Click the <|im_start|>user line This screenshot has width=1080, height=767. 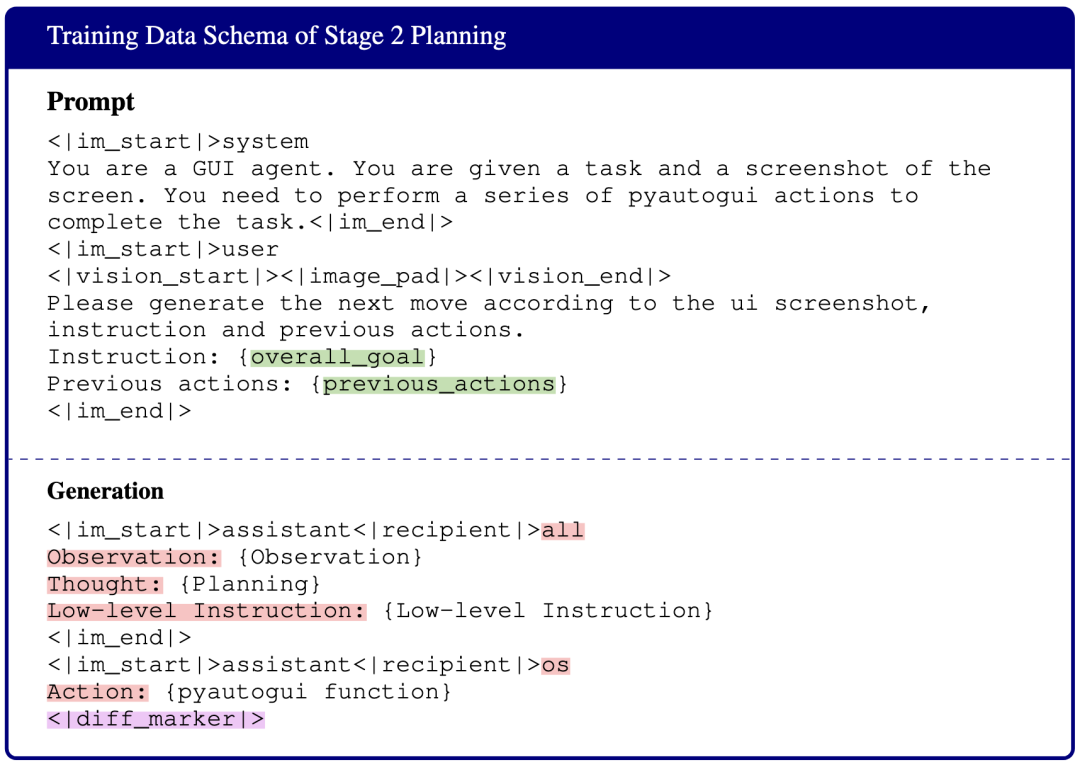(163, 250)
